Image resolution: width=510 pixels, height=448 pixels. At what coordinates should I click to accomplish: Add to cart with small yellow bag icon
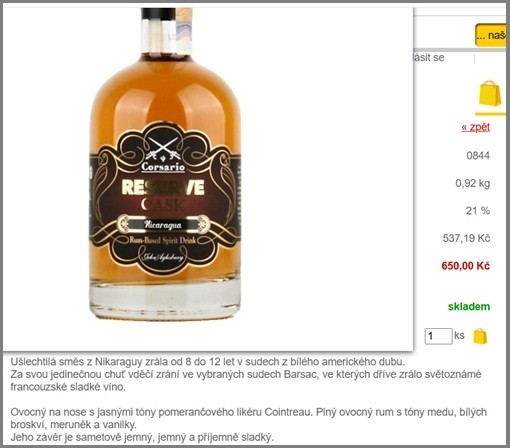pos(480,336)
